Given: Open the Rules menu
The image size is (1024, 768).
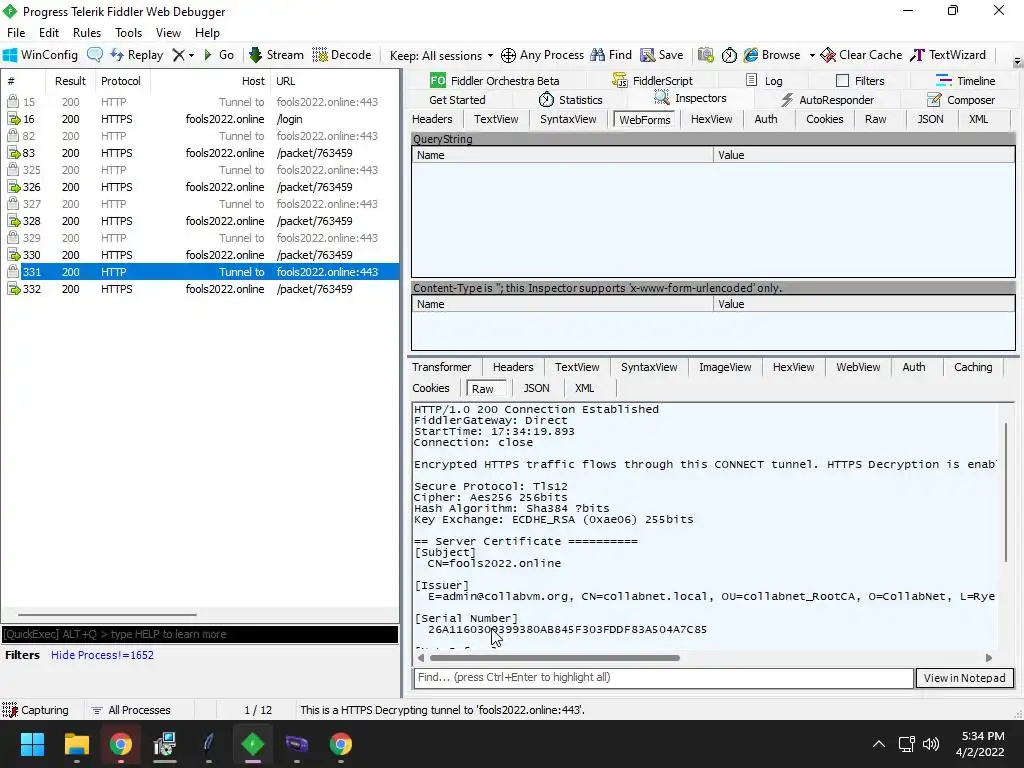Looking at the screenshot, I should pyautogui.click(x=87, y=33).
